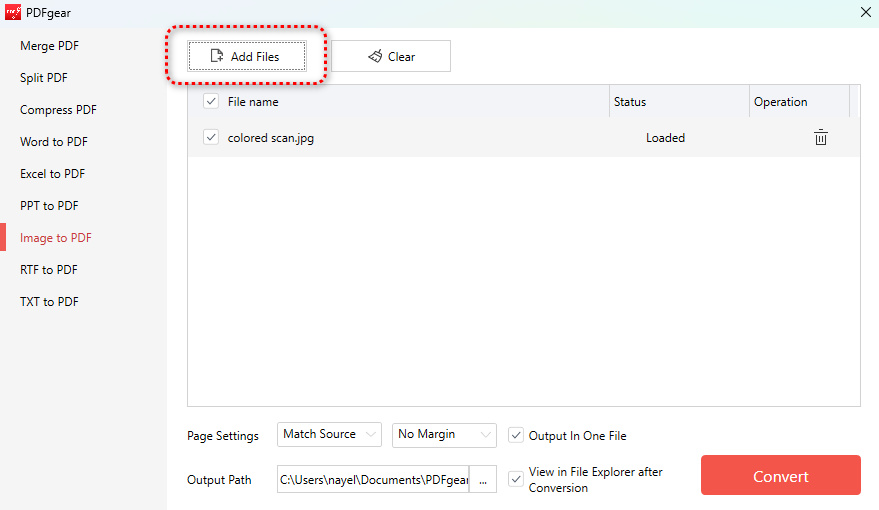Choose Excel to PDF
Screen dimensions: 879x510
pyautogui.click(x=53, y=174)
